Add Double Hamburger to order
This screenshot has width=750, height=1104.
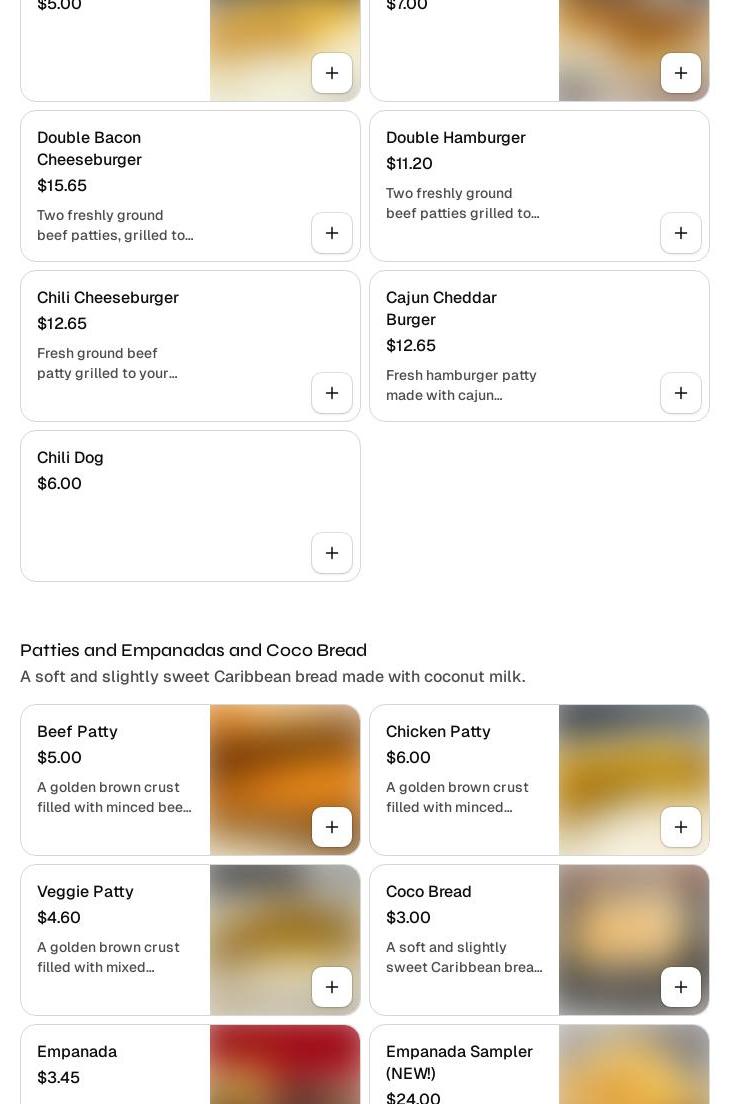(681, 233)
